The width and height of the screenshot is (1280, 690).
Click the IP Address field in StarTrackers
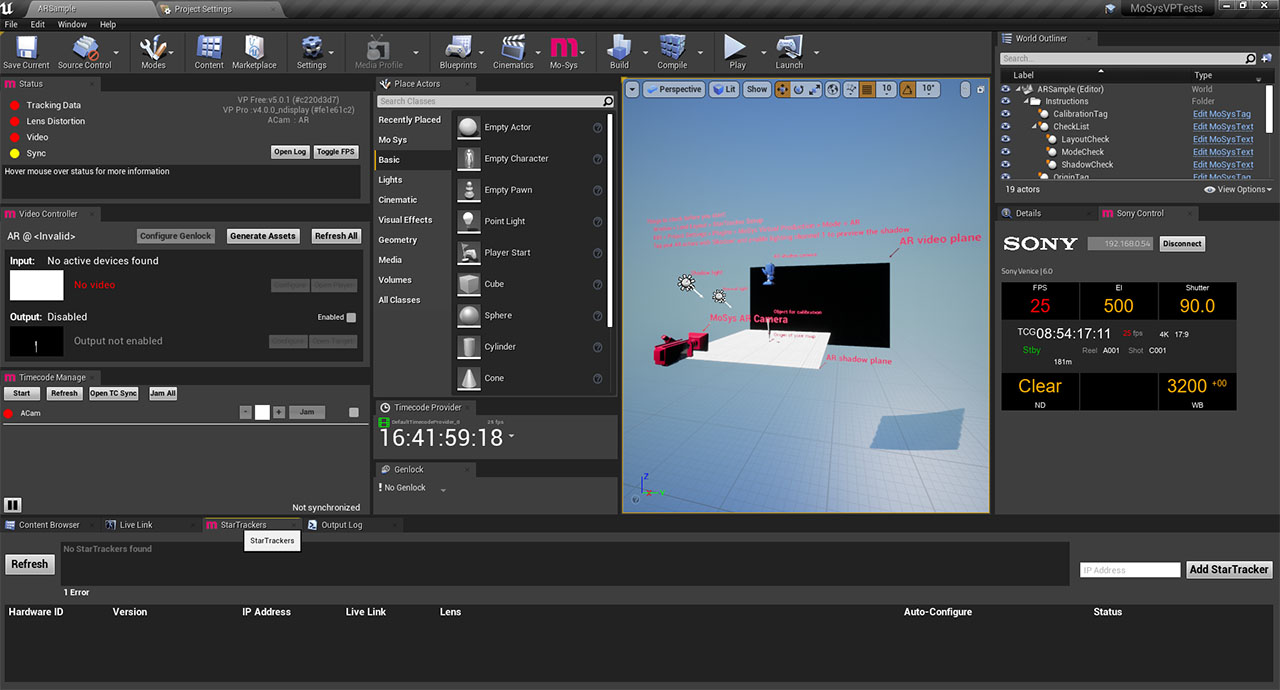click(1130, 570)
